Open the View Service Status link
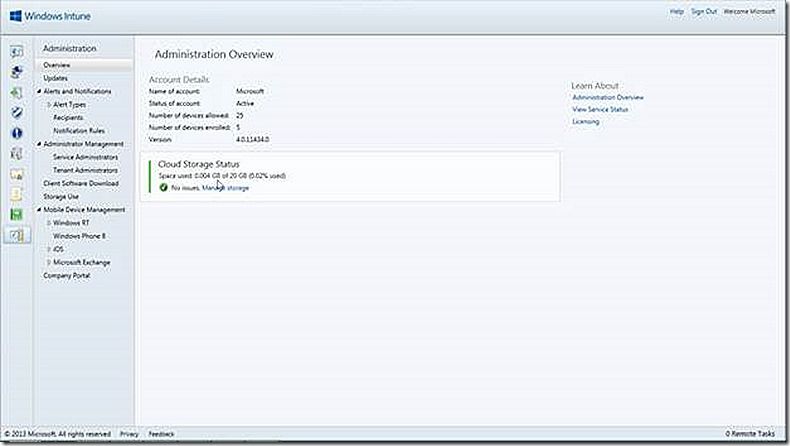 click(x=600, y=109)
